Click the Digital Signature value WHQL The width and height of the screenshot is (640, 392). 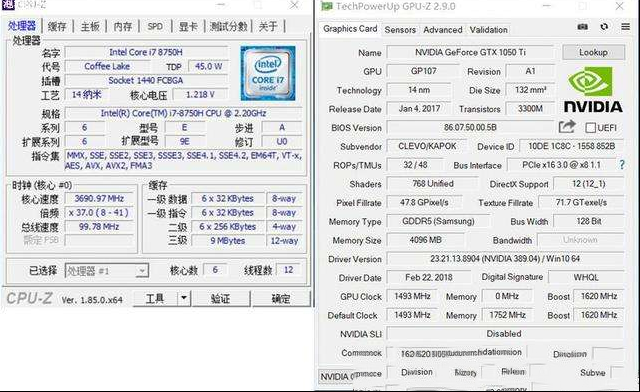(586, 278)
